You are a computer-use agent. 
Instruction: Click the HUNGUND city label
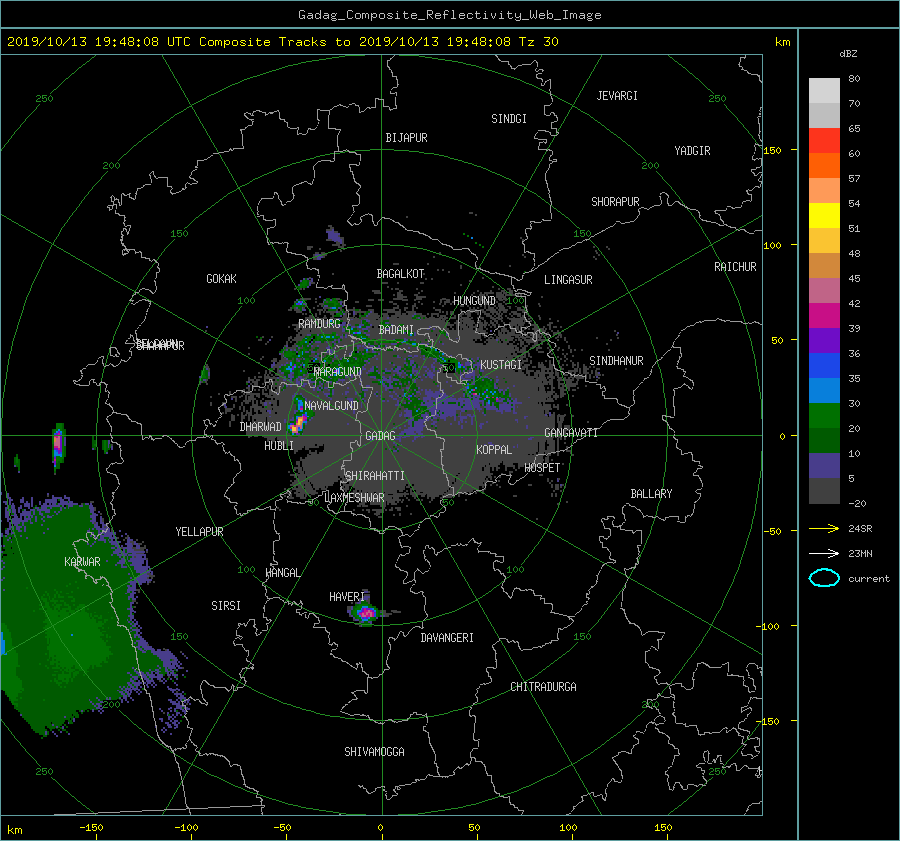(x=474, y=301)
